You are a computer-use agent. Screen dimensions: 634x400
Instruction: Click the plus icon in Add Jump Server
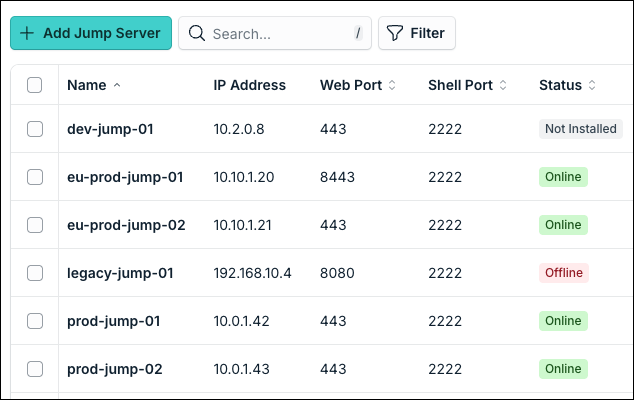tap(27, 33)
